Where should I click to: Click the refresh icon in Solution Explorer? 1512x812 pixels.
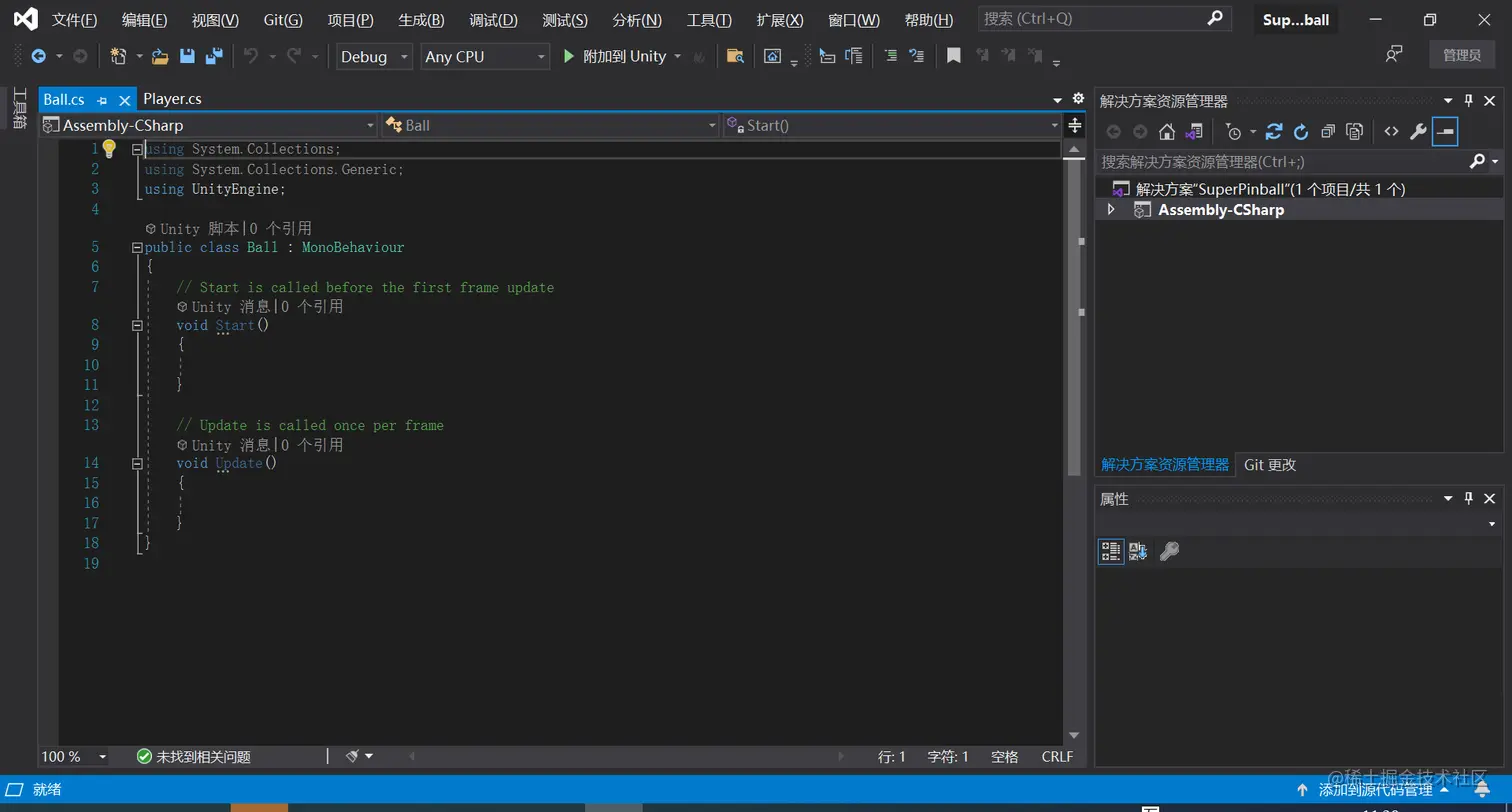tap(1301, 131)
